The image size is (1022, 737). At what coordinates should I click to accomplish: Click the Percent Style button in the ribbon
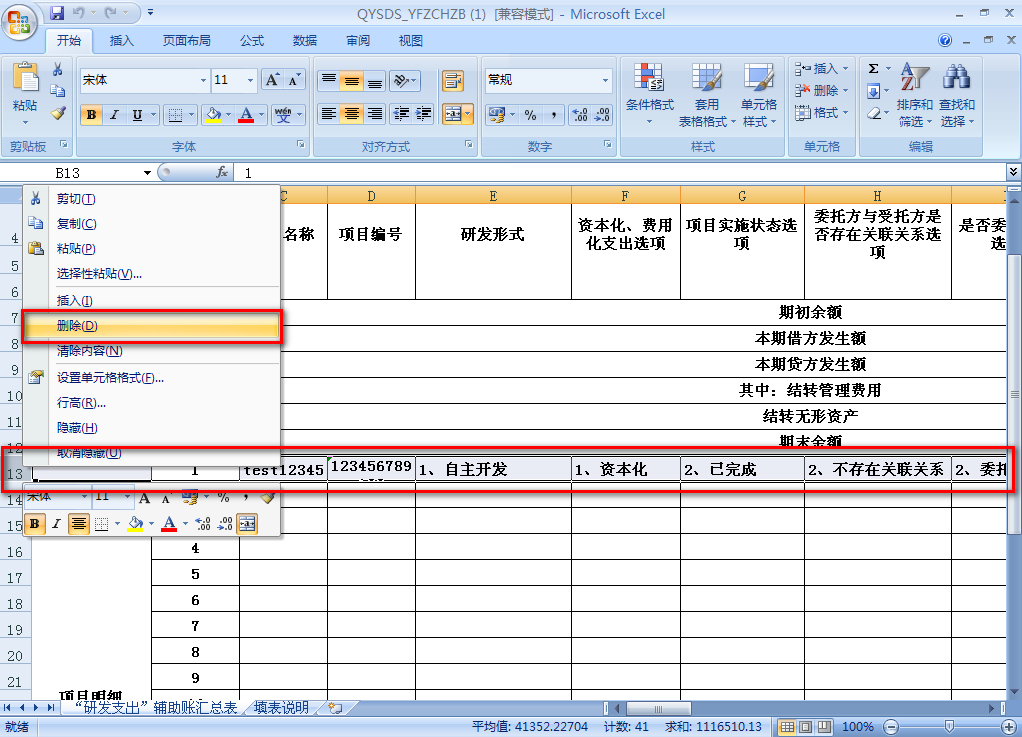click(x=530, y=115)
